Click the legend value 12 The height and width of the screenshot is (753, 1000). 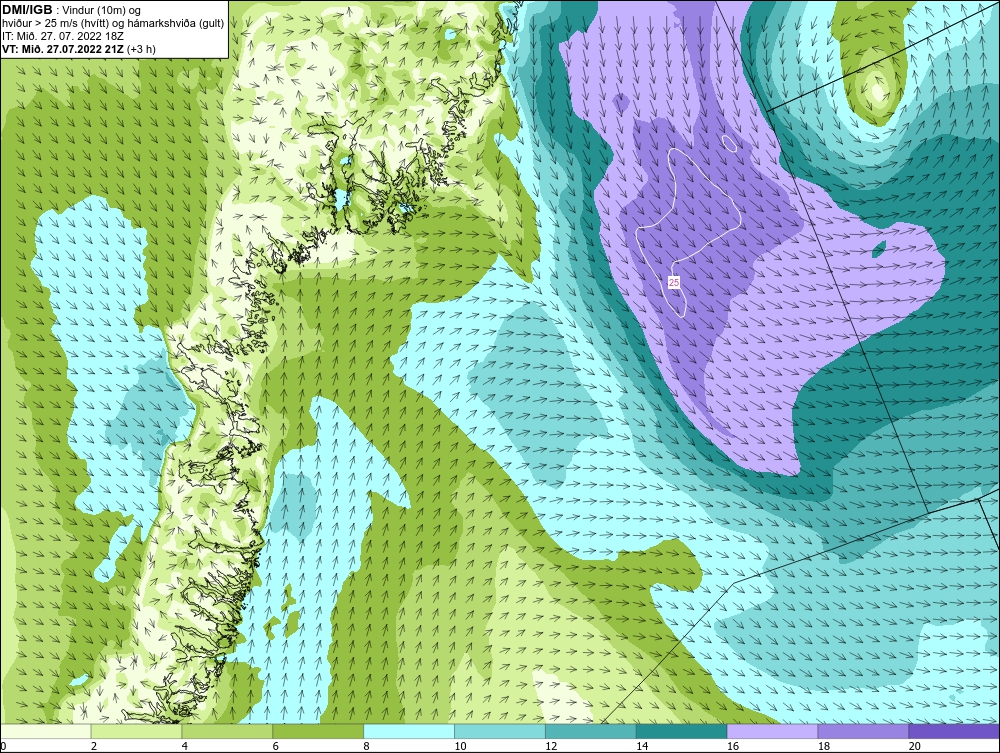point(551,746)
